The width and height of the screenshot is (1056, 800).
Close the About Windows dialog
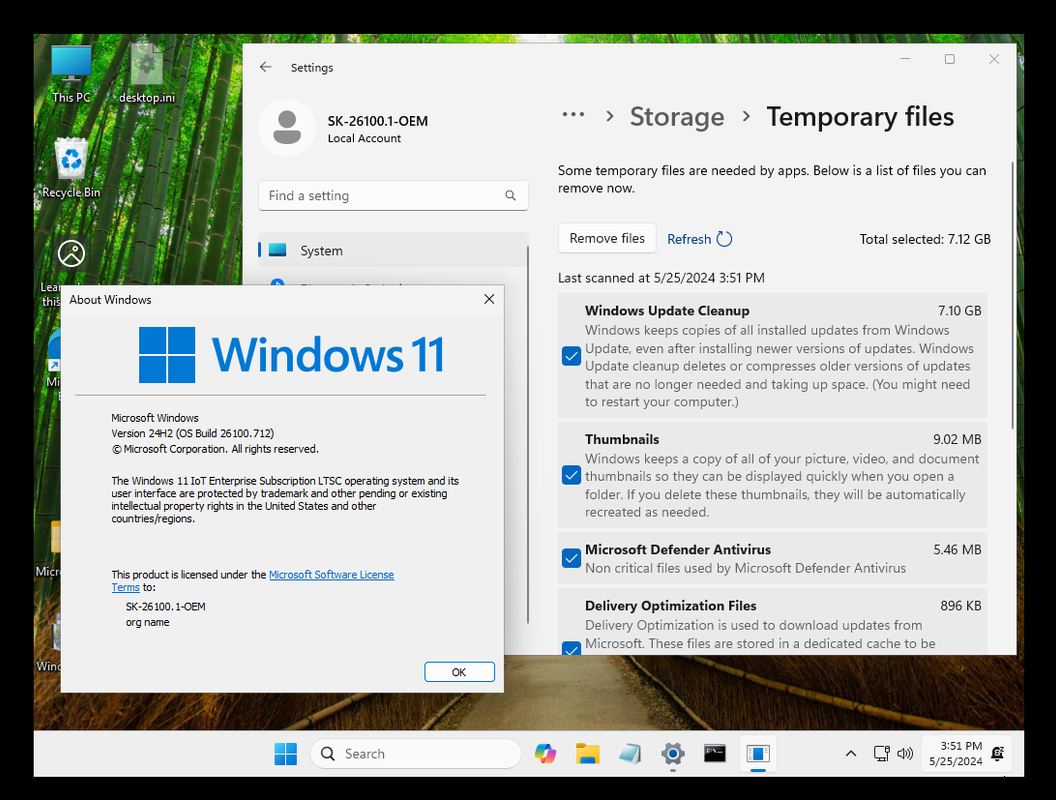(489, 299)
